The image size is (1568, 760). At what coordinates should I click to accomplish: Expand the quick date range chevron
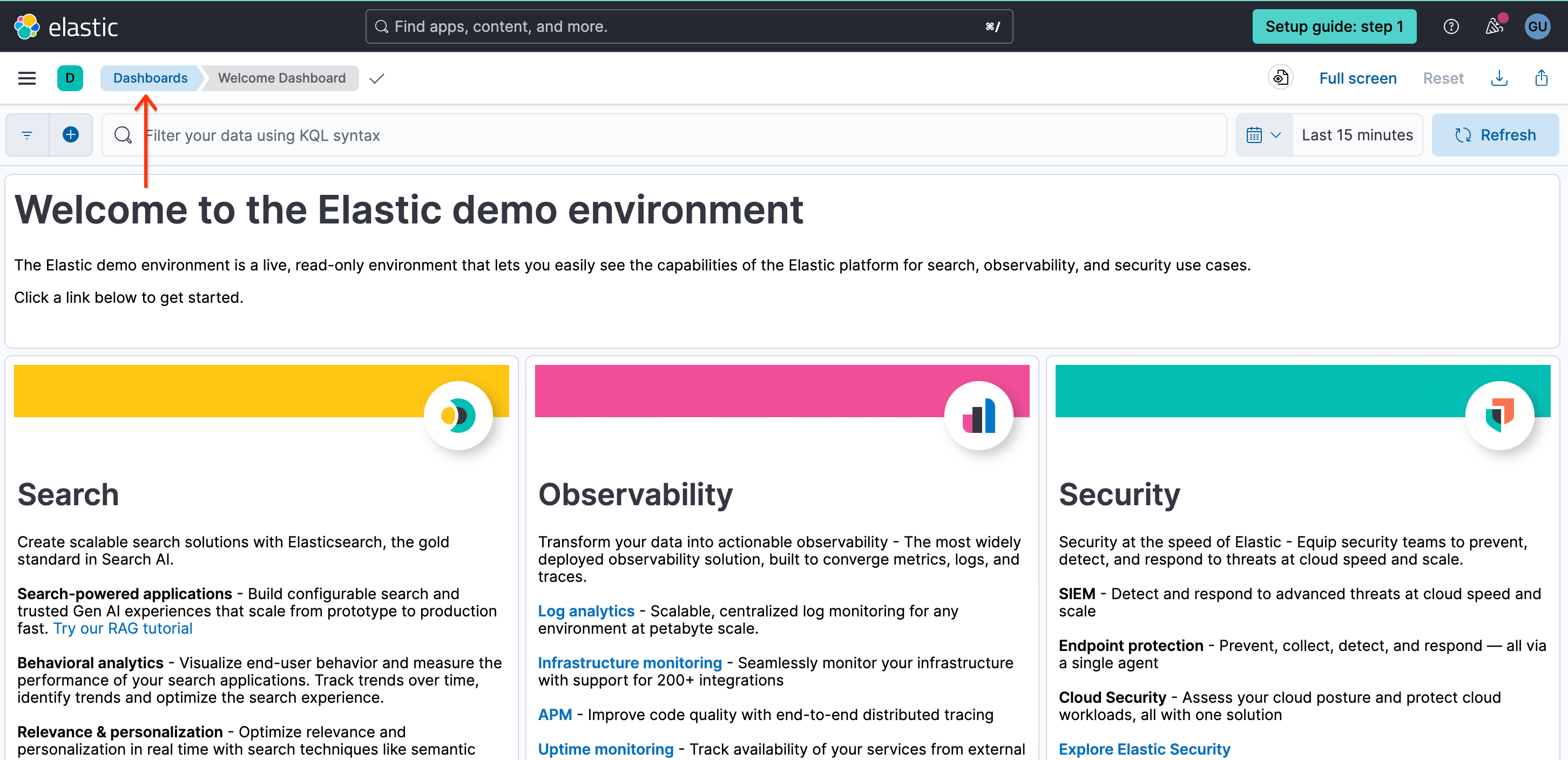click(1276, 134)
